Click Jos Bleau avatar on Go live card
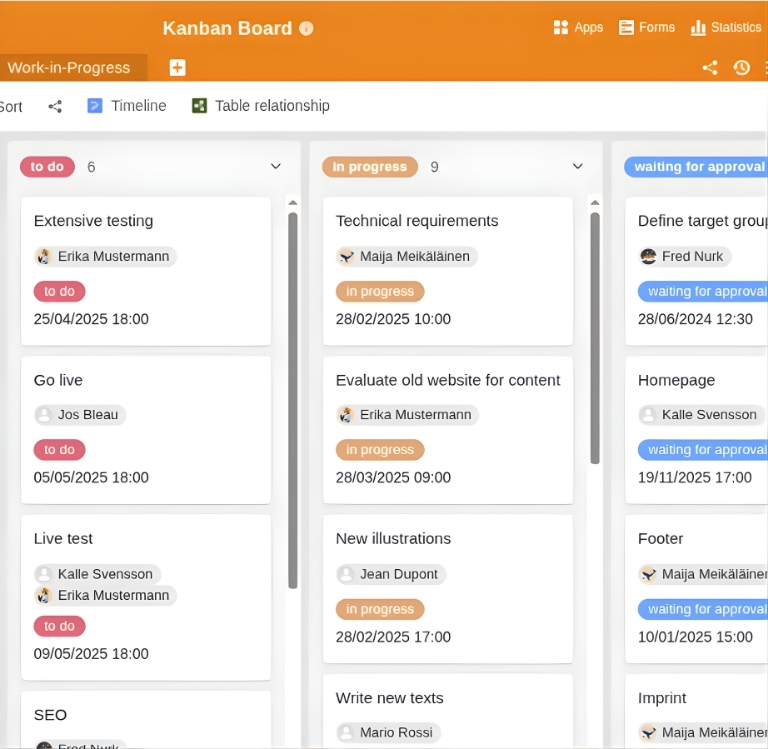This screenshot has width=768, height=749. click(44, 415)
